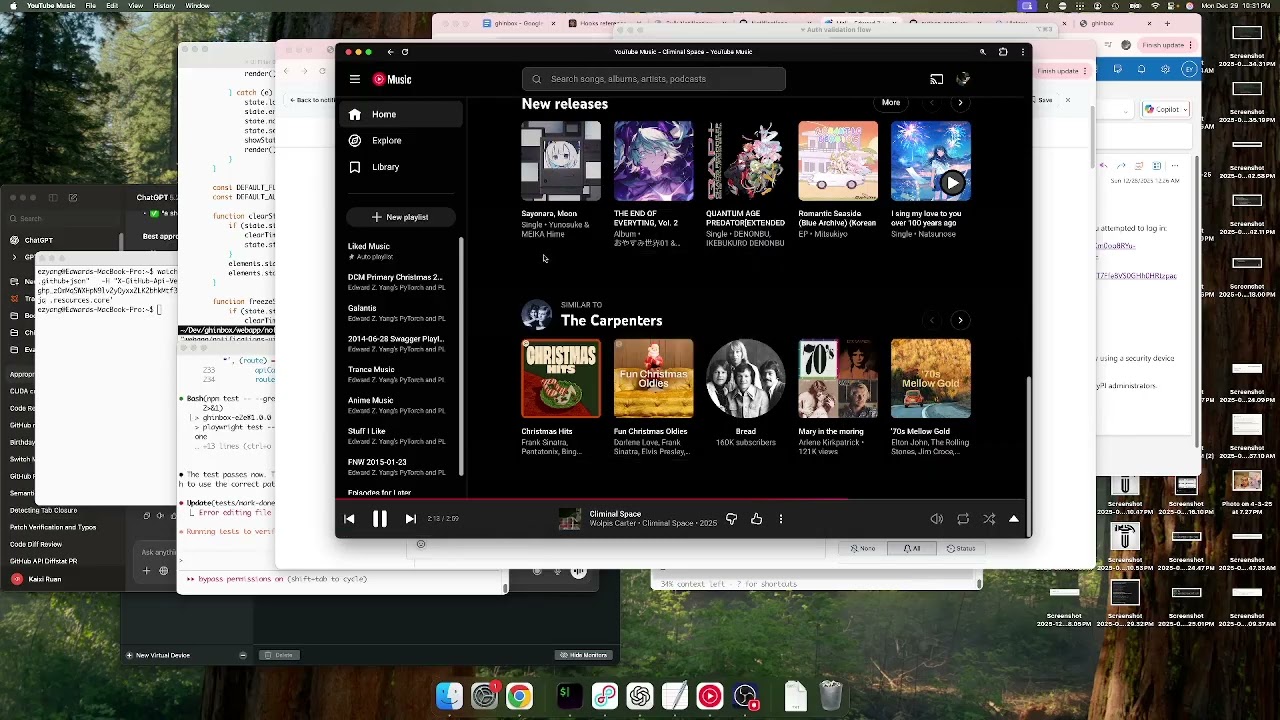Image resolution: width=1280 pixels, height=720 pixels.
Task: Open the extensions puzzle icon in title bar
Action: click(1003, 52)
